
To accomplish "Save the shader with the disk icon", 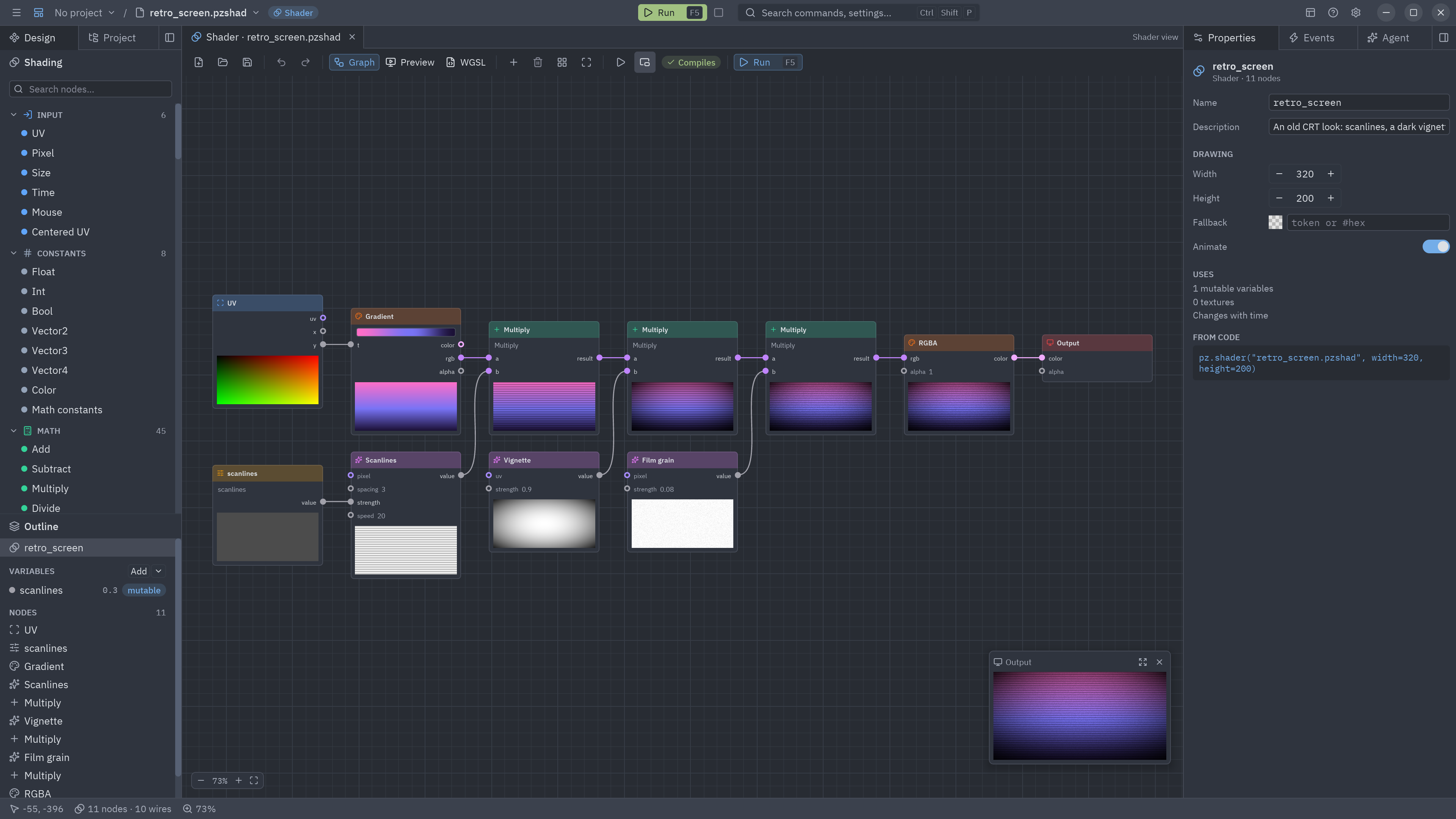I will click(247, 62).
